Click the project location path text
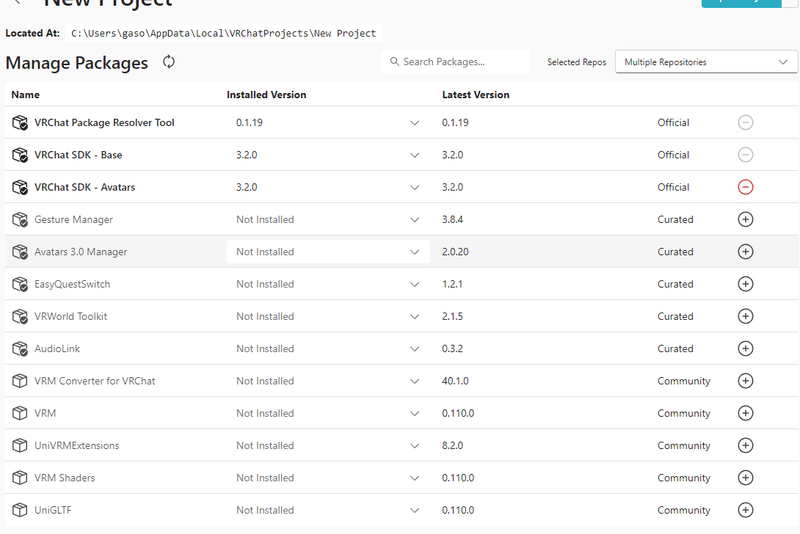The width and height of the screenshot is (800, 534). [x=223, y=33]
